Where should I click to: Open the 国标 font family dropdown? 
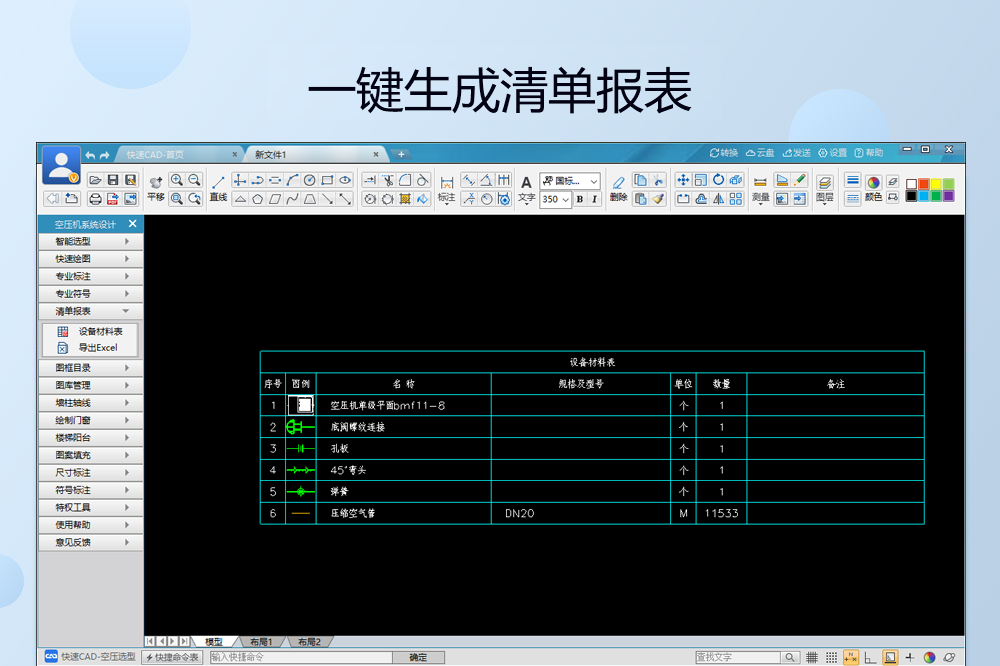tap(570, 182)
